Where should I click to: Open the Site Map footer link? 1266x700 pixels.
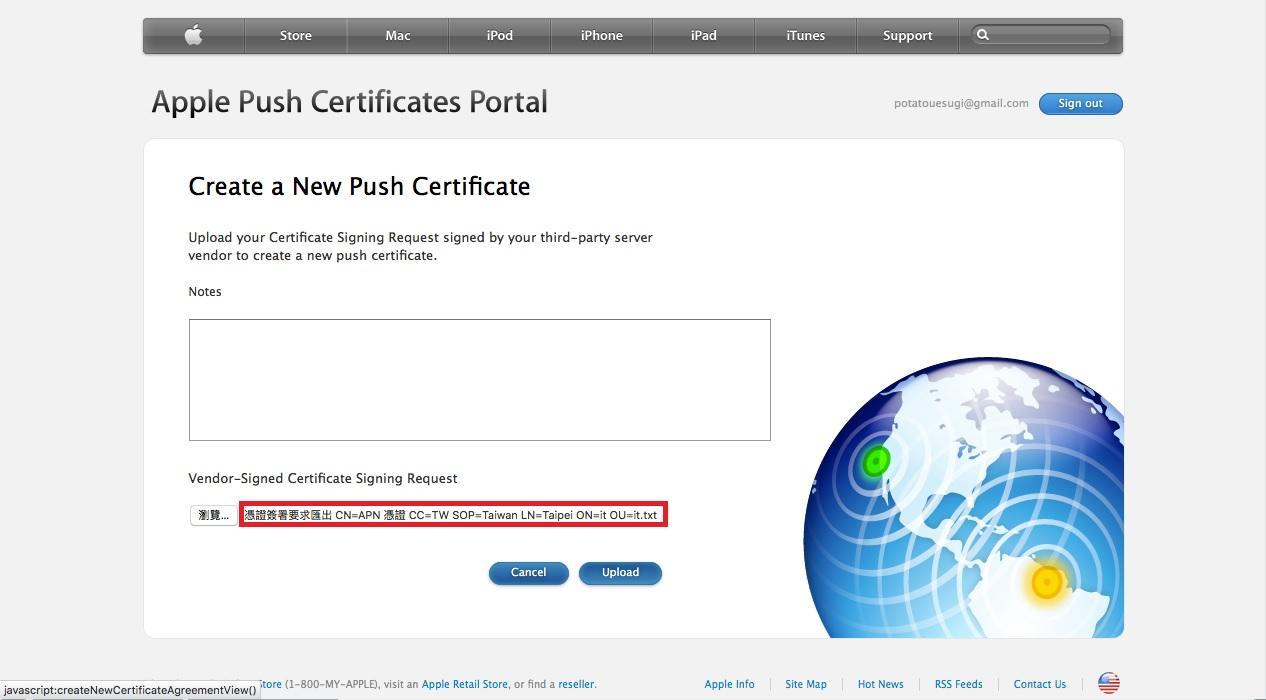(x=806, y=684)
